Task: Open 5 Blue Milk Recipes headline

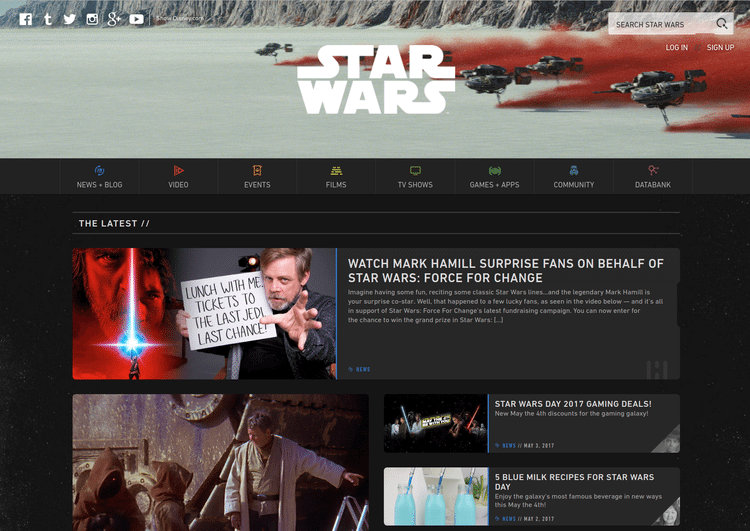Action: tap(574, 482)
